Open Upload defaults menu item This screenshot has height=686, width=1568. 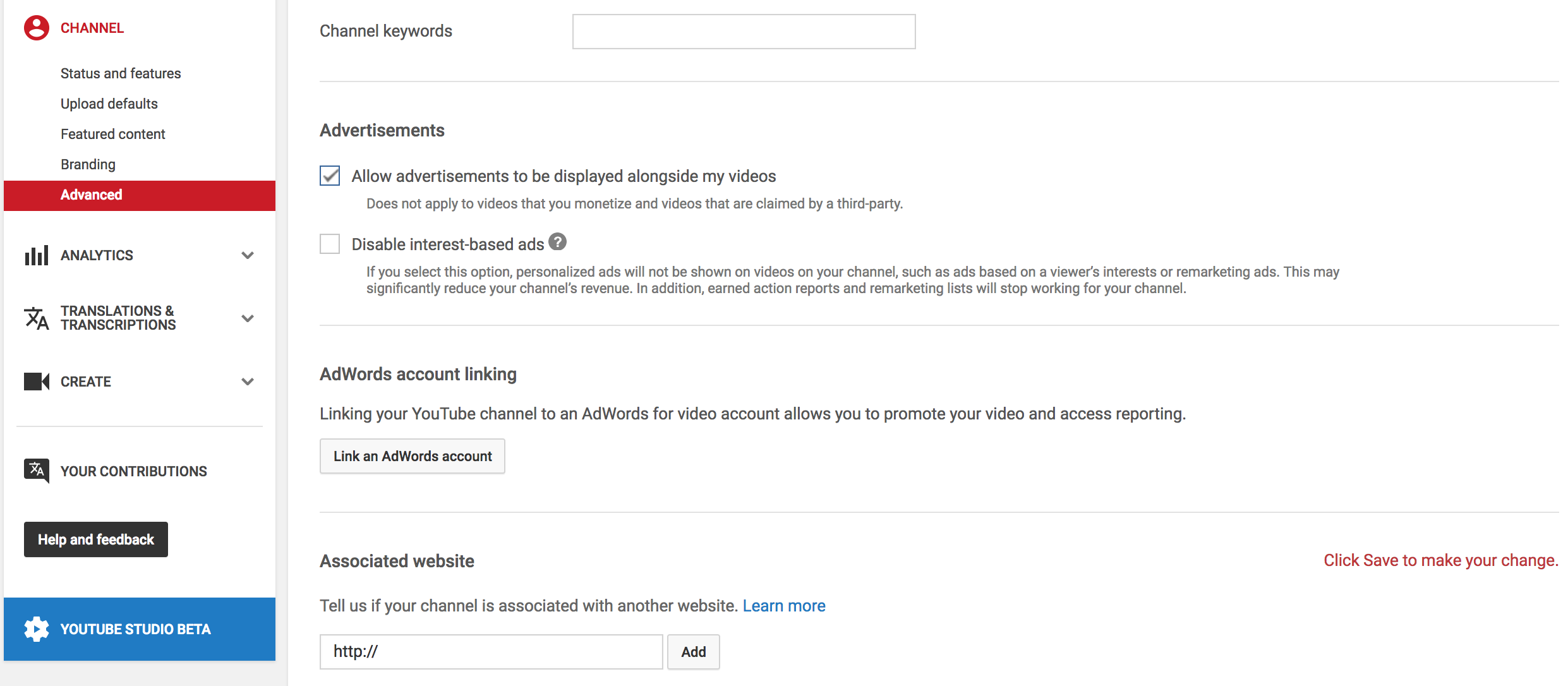pos(109,104)
